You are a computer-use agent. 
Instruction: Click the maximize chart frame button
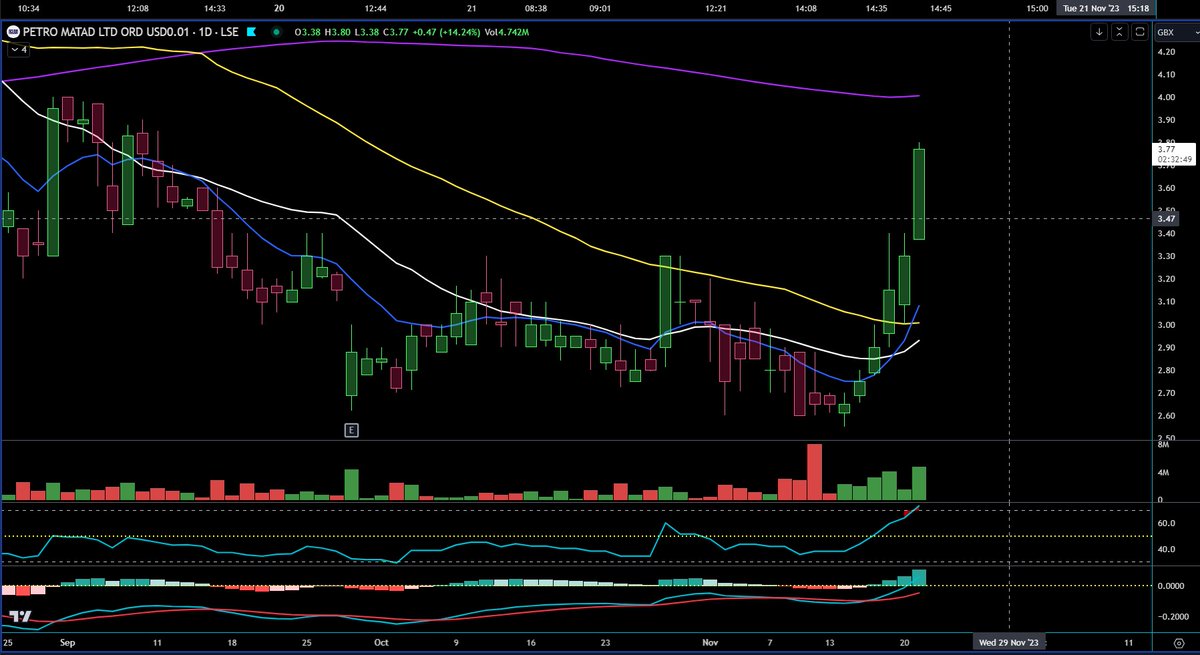pos(1140,33)
